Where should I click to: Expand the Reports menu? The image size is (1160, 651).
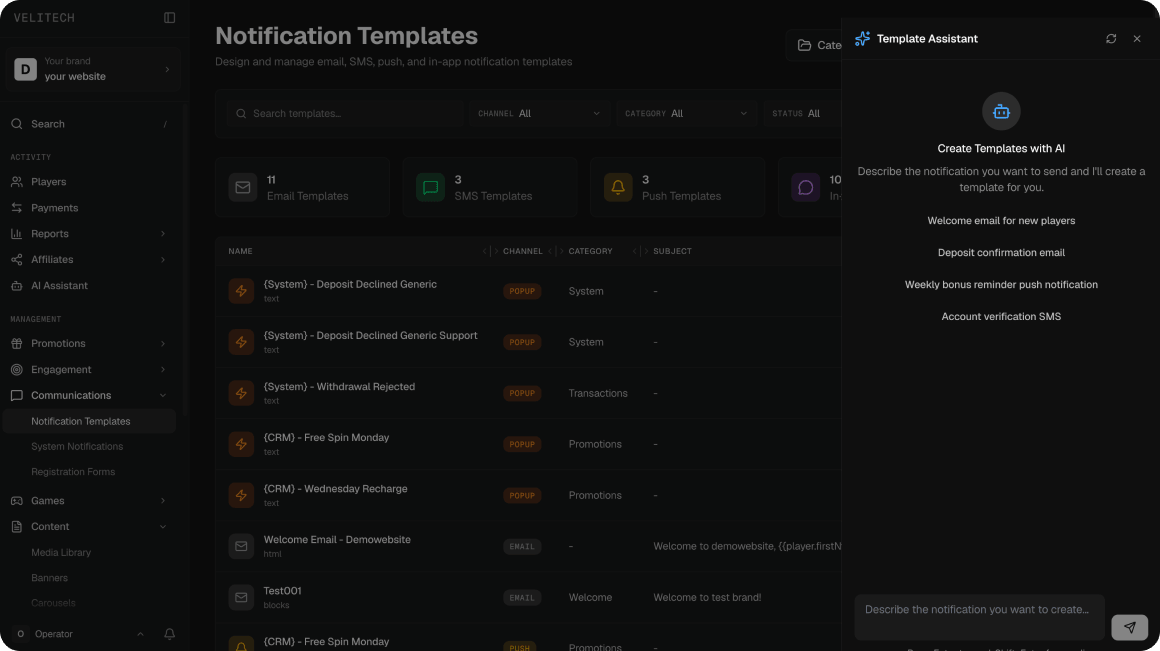point(89,234)
